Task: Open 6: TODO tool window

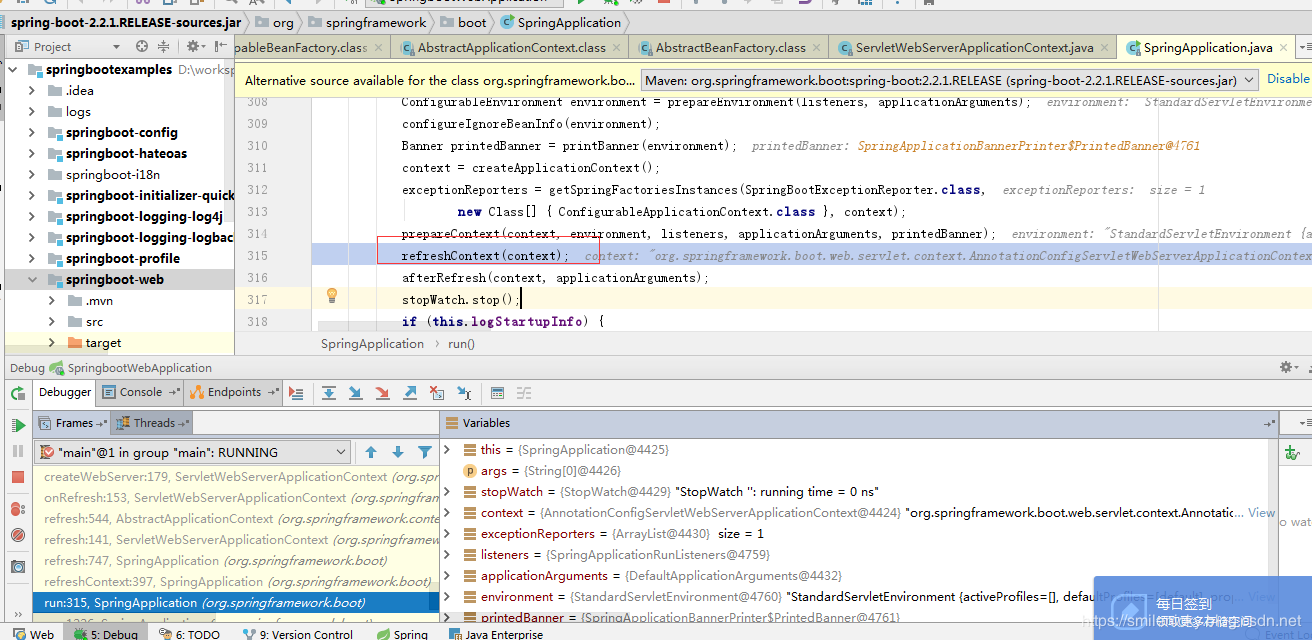Action: click(x=190, y=634)
